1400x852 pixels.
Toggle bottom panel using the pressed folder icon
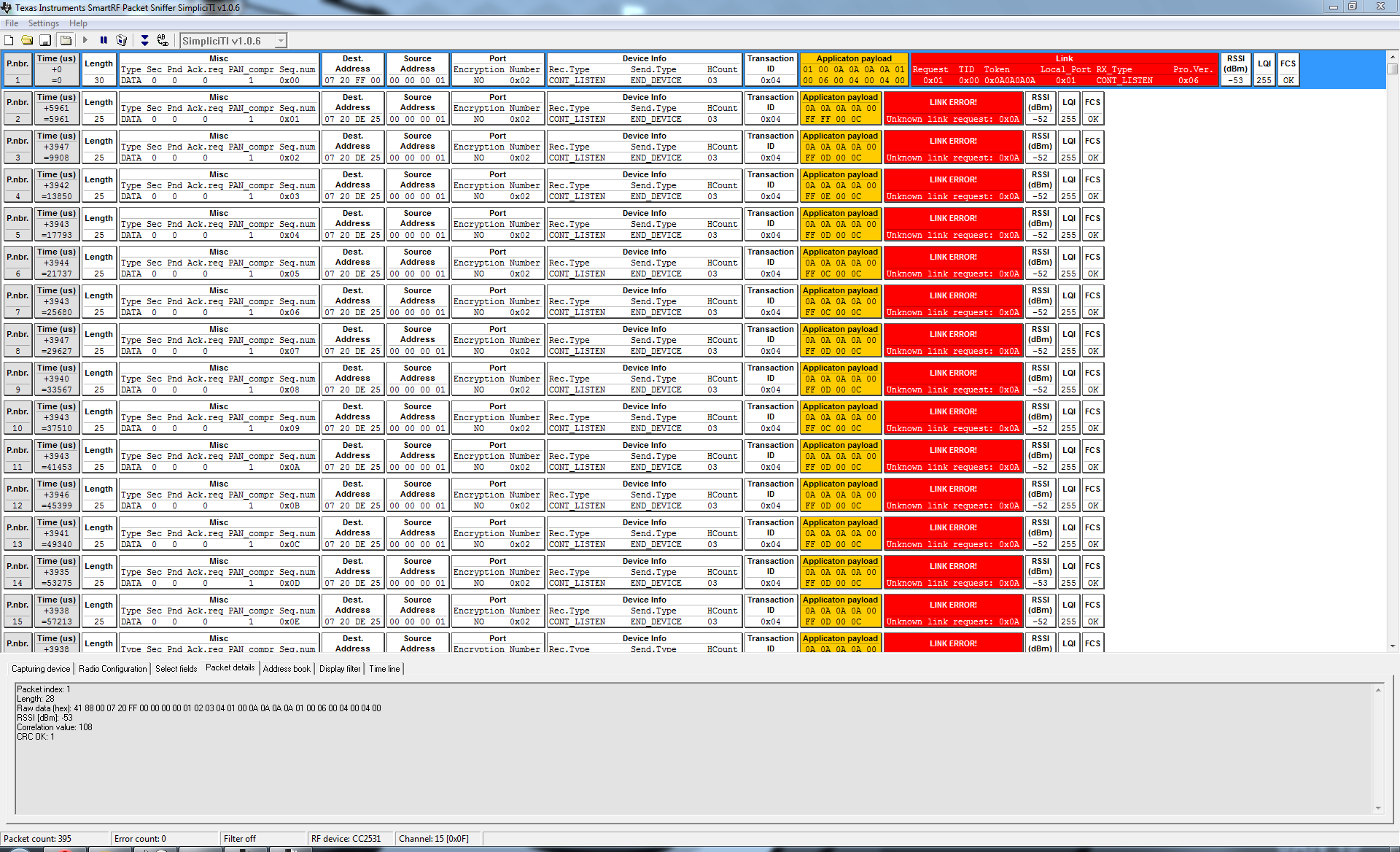pyautogui.click(x=66, y=41)
